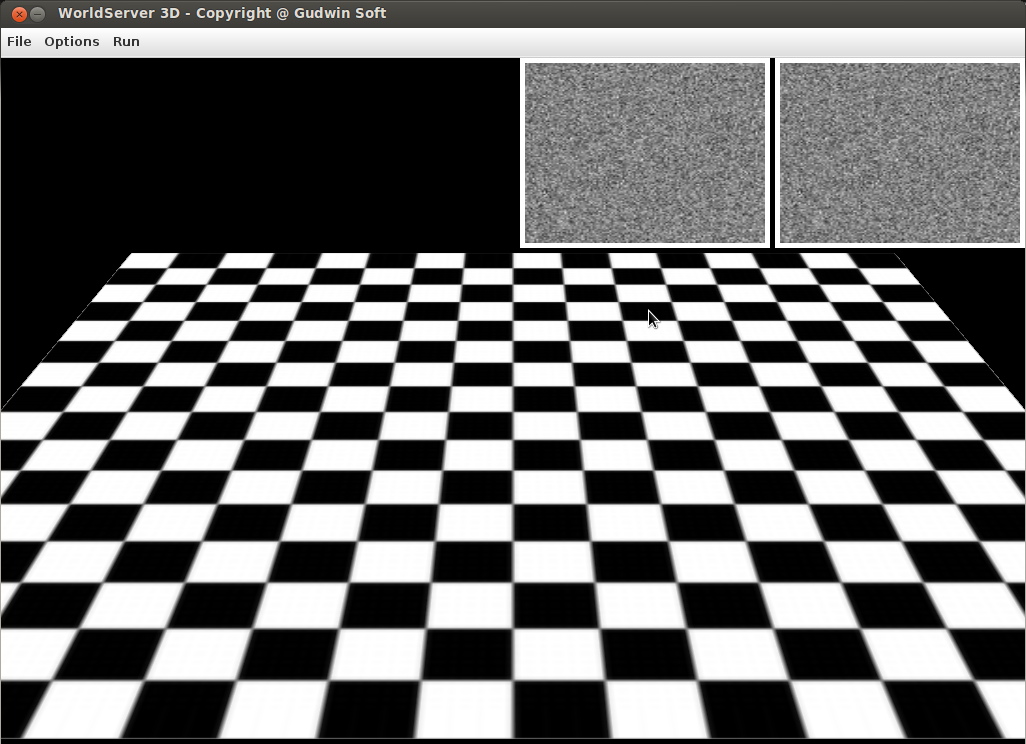Click the WorldServer 3D title bar text
Screen dimensions: 1026x744
click(222, 13)
